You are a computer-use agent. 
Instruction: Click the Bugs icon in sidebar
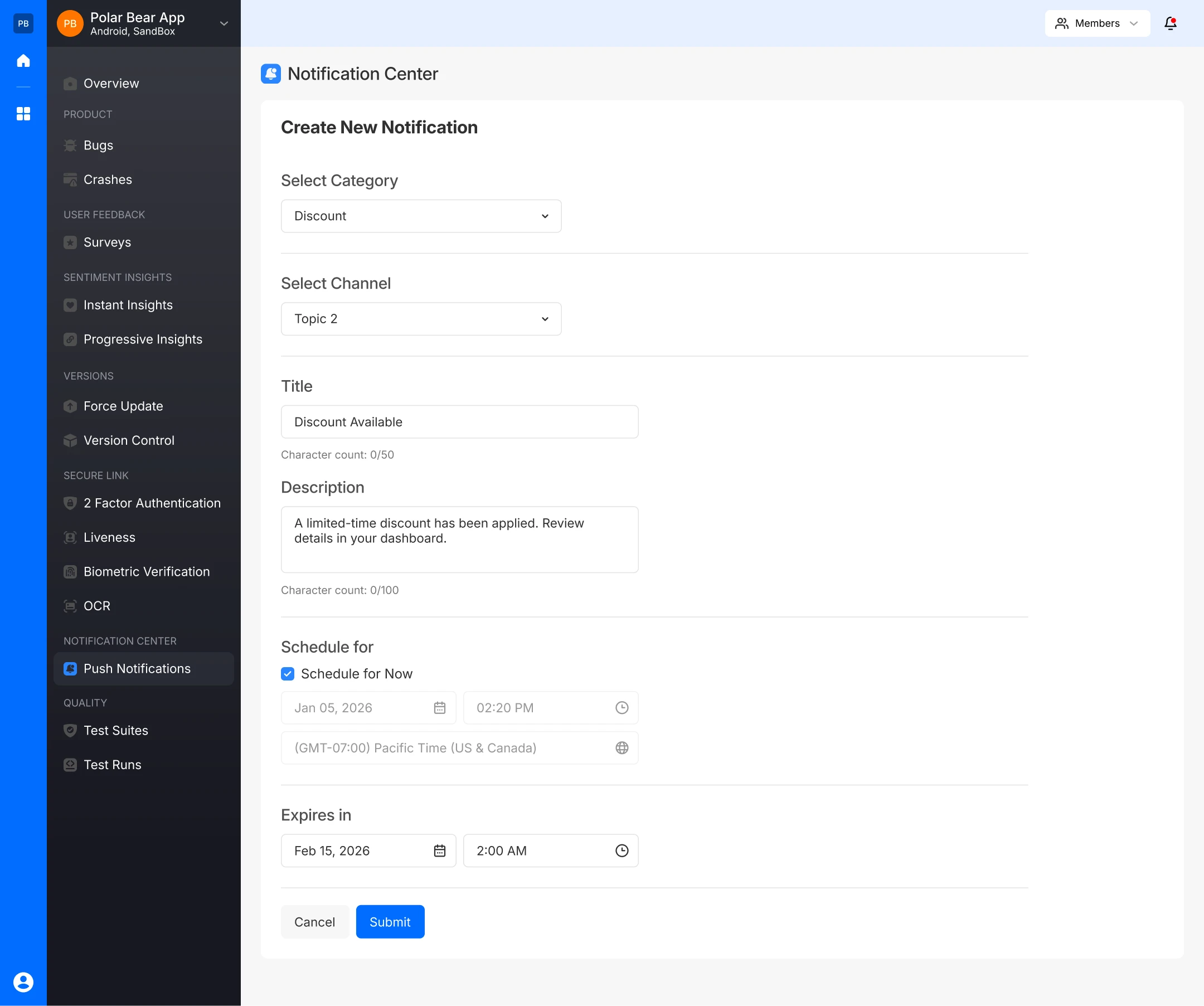click(70, 145)
